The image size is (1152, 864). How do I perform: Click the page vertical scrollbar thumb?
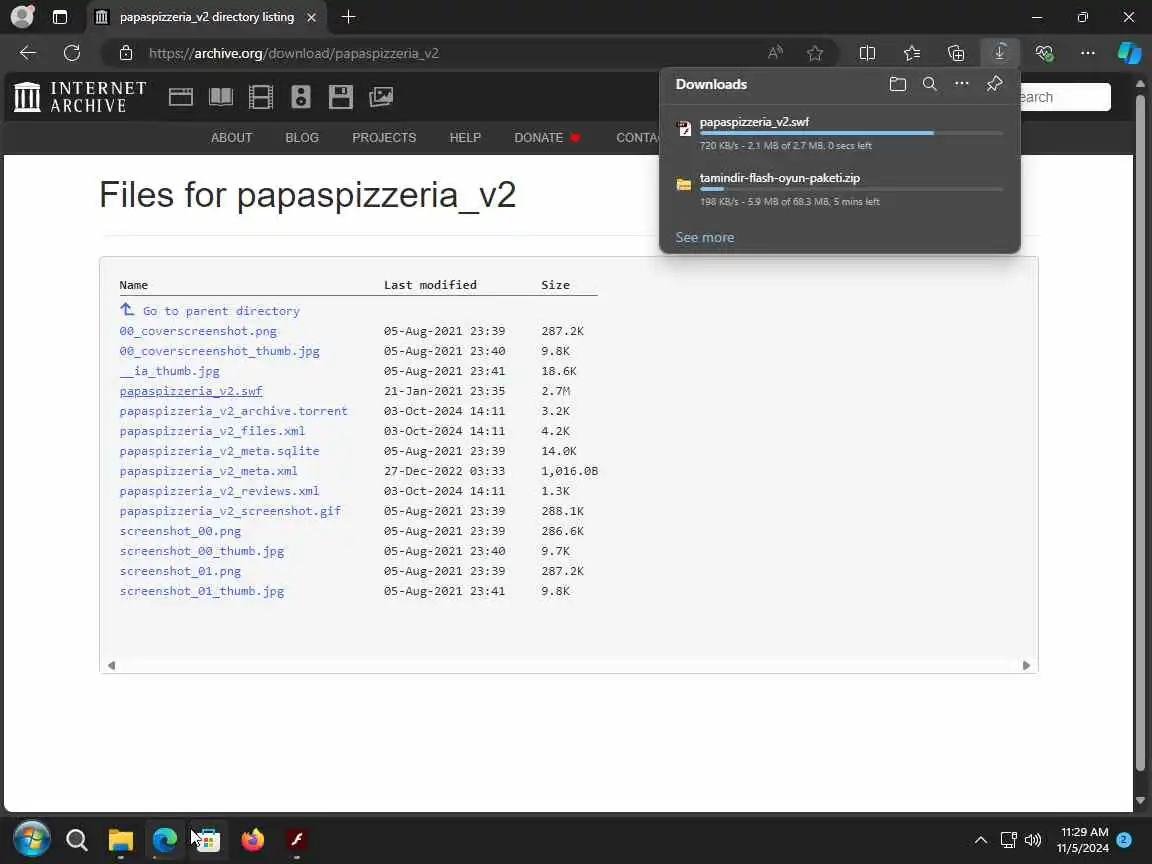[x=1140, y=431]
